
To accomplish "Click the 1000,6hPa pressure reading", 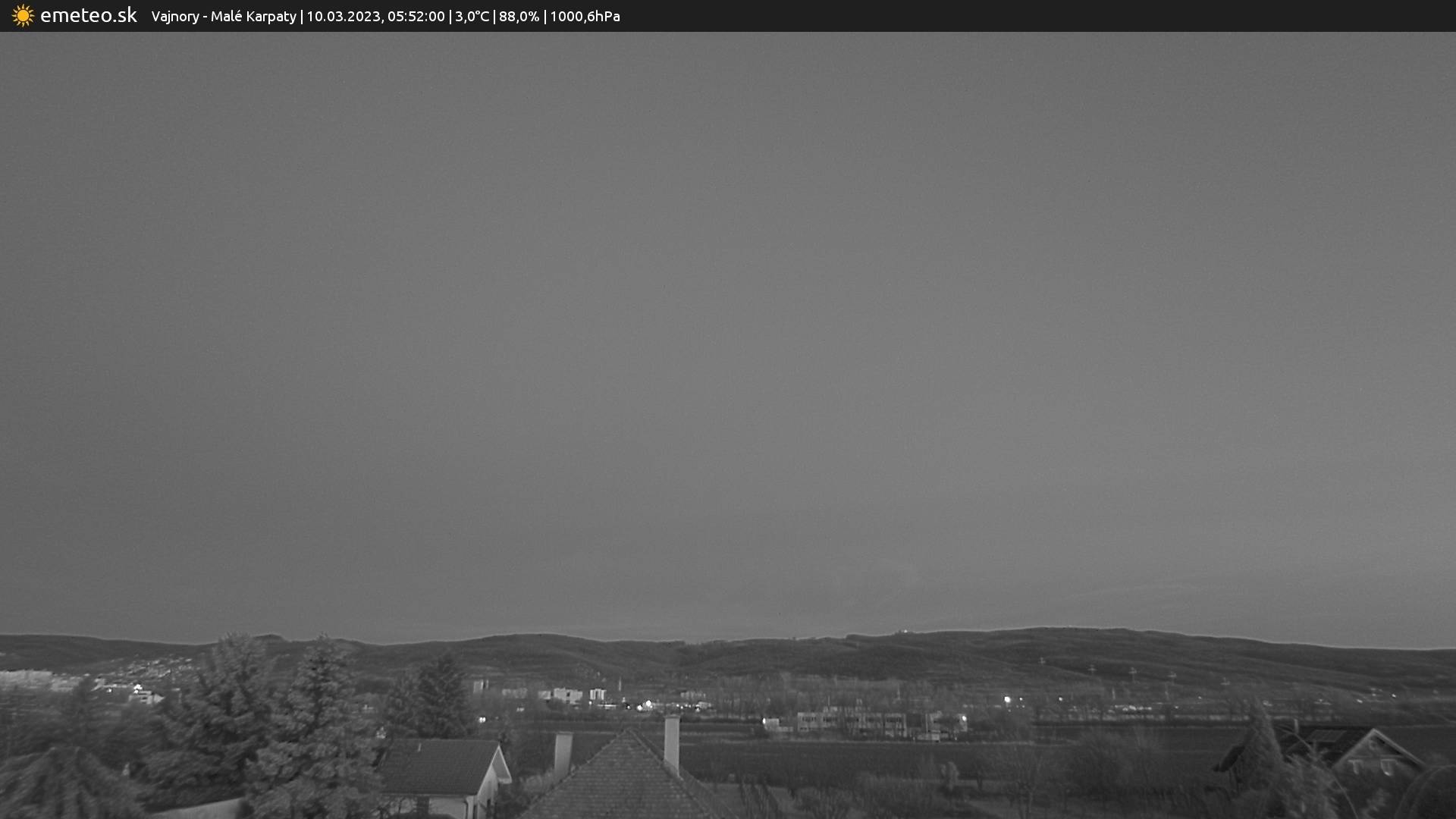I will pos(585,17).
